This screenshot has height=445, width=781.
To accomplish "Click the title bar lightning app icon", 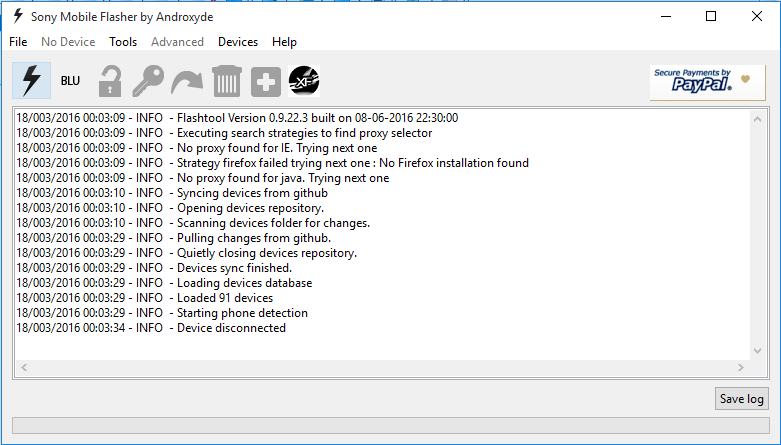I will coord(18,16).
